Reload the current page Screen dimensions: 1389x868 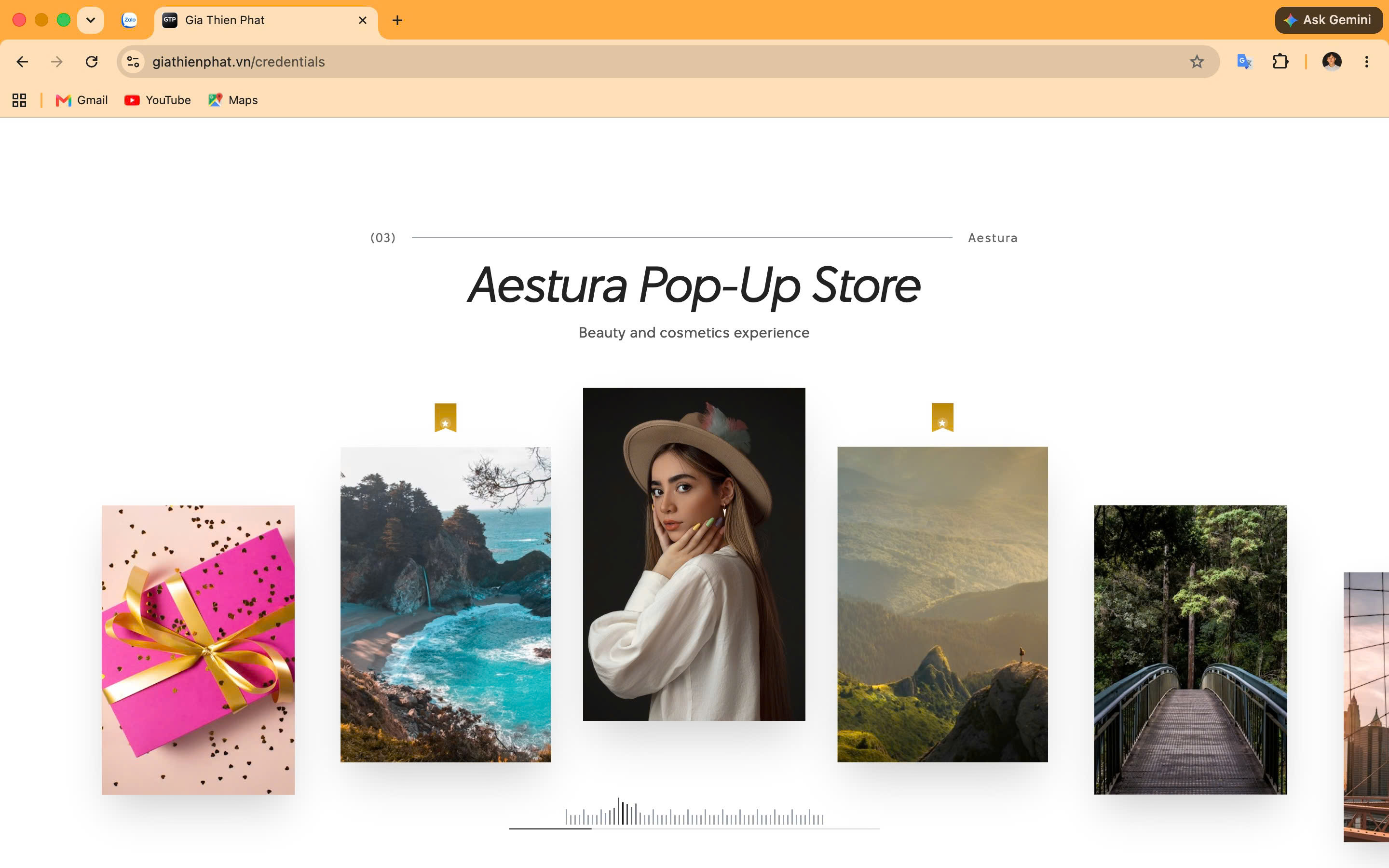point(91,61)
